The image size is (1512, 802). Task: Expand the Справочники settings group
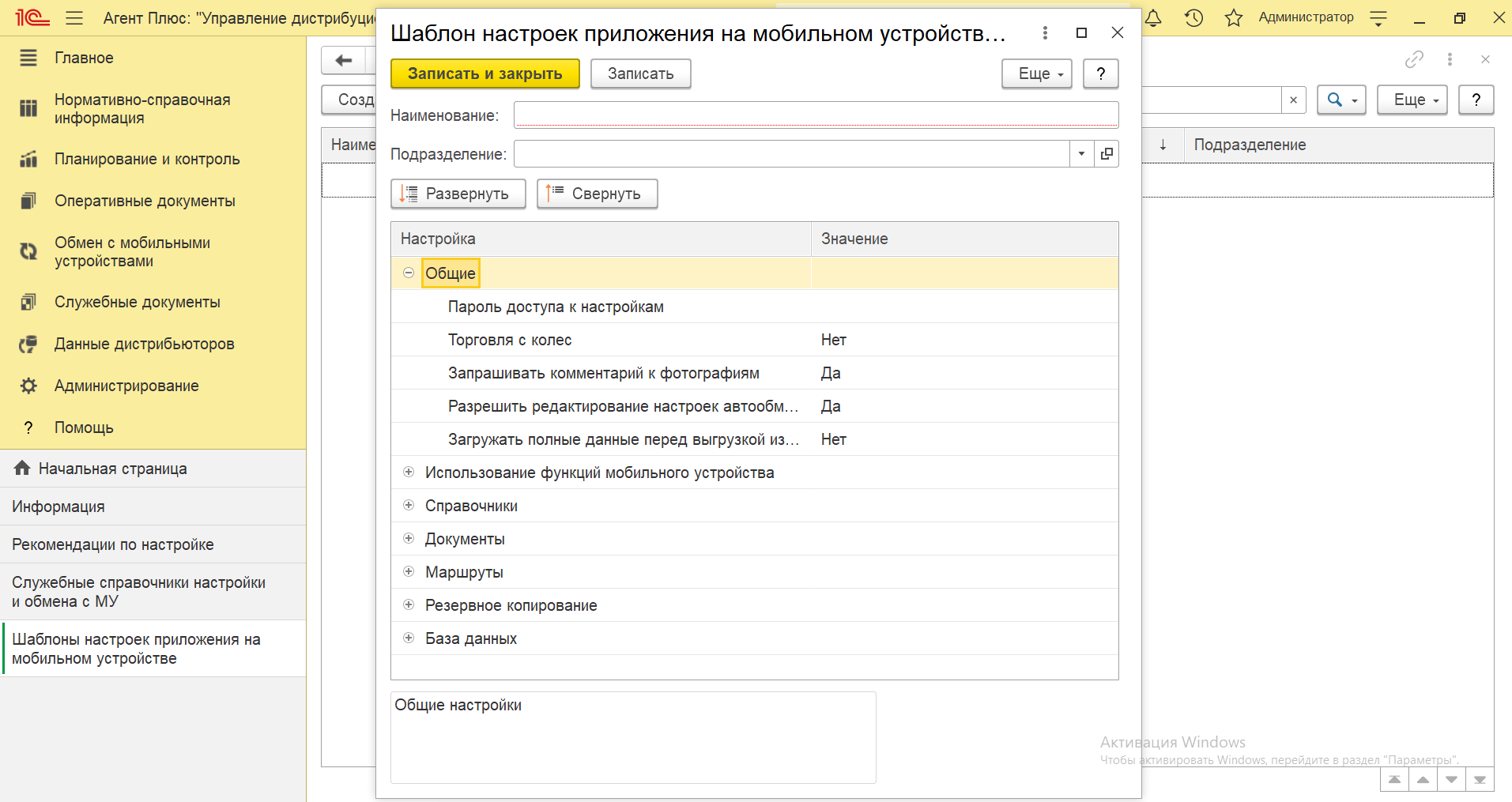tap(409, 506)
